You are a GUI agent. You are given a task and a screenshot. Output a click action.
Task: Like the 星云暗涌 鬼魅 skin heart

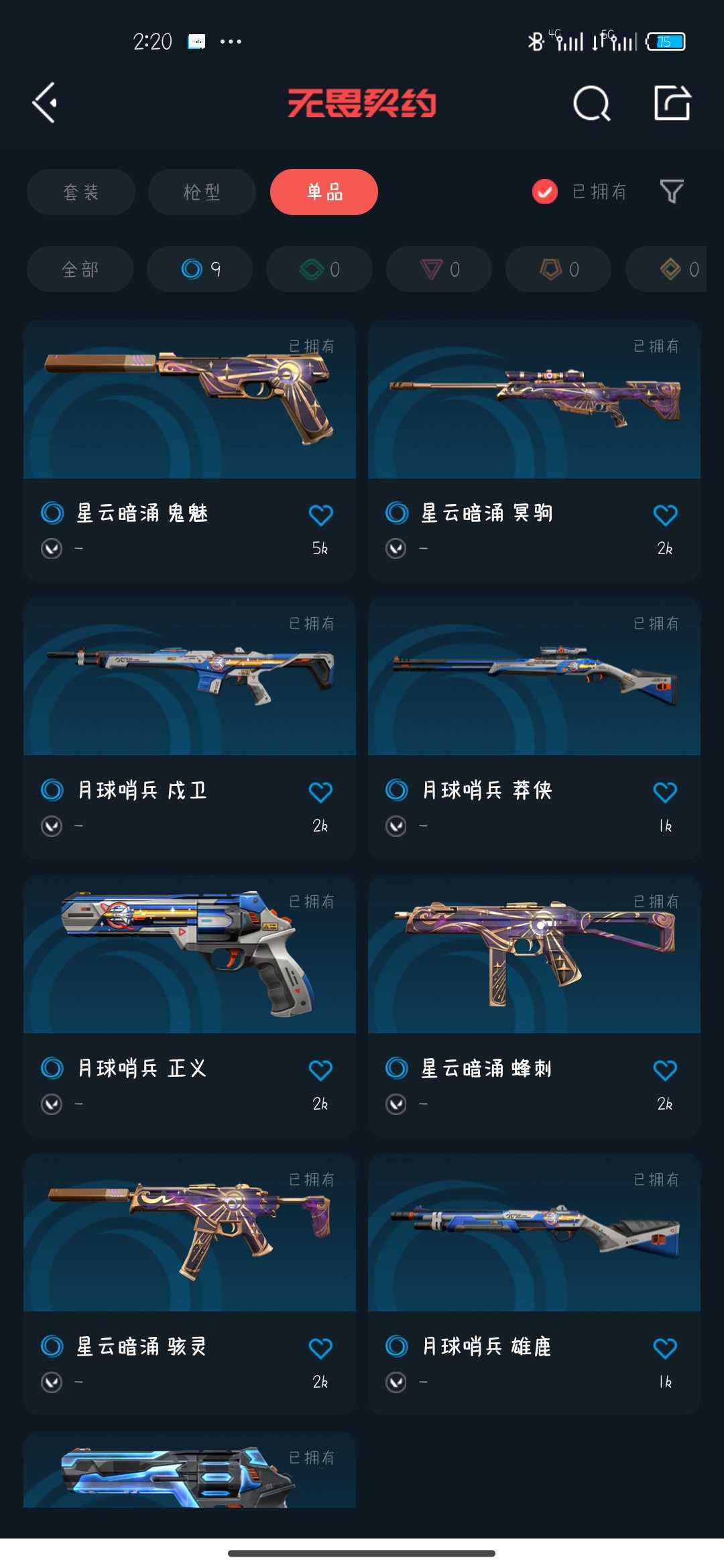(x=320, y=515)
